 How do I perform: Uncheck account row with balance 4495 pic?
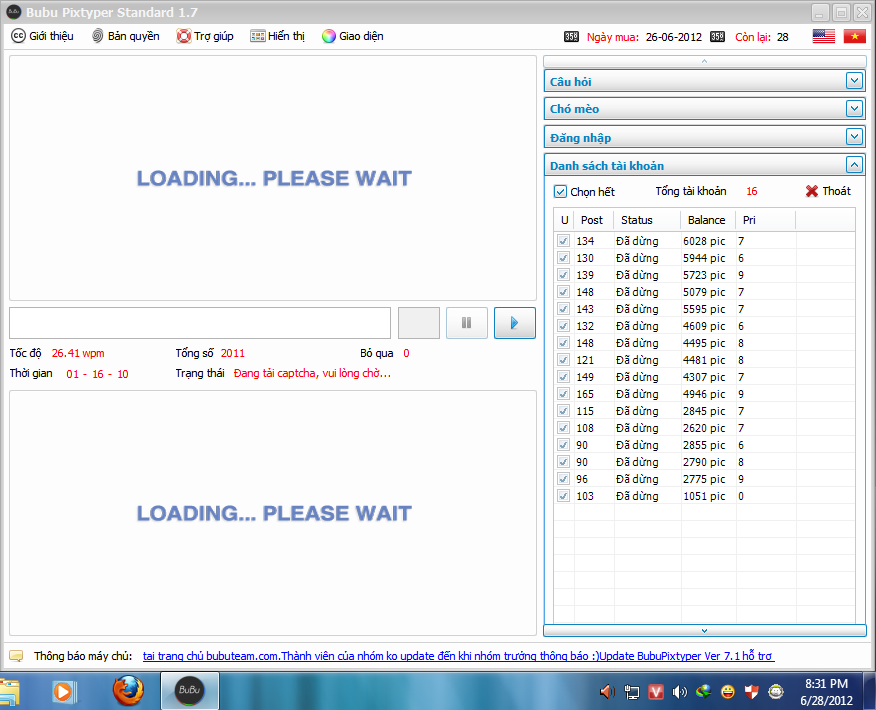click(563, 343)
